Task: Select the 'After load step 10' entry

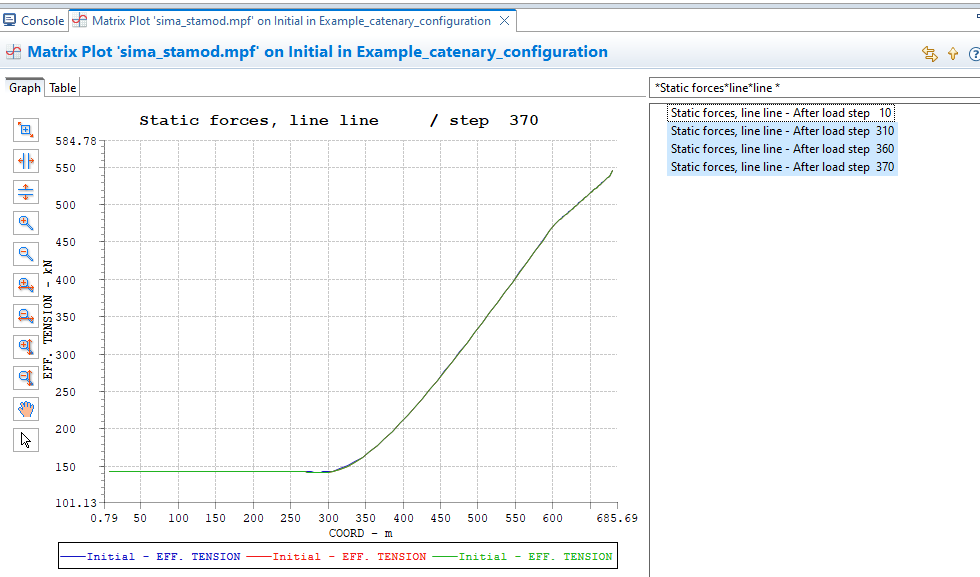Action: click(782, 113)
